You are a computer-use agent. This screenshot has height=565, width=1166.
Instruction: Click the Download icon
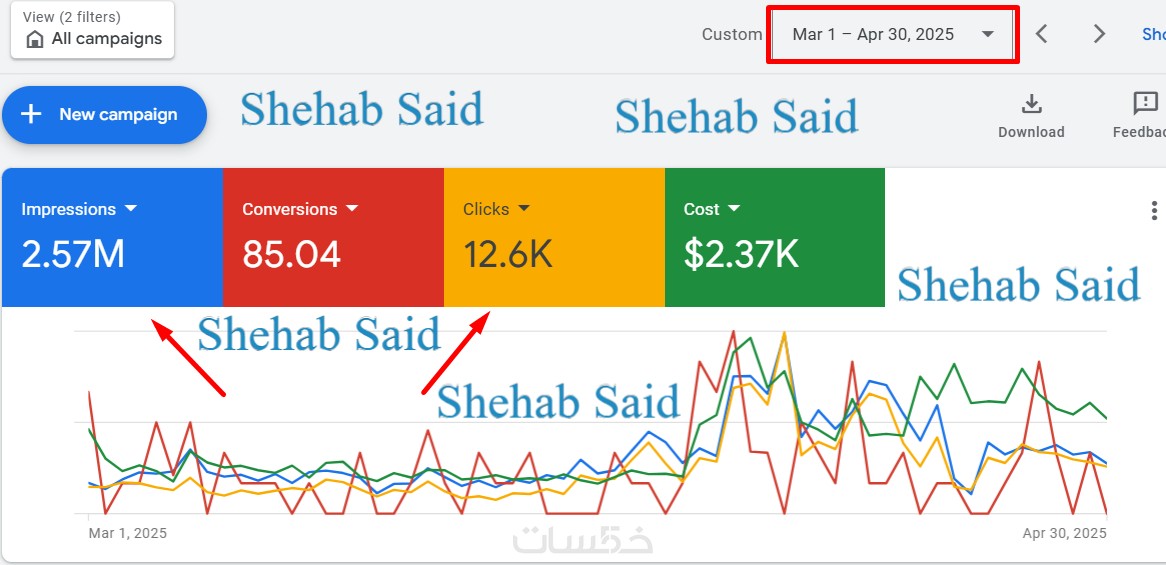point(1031,104)
